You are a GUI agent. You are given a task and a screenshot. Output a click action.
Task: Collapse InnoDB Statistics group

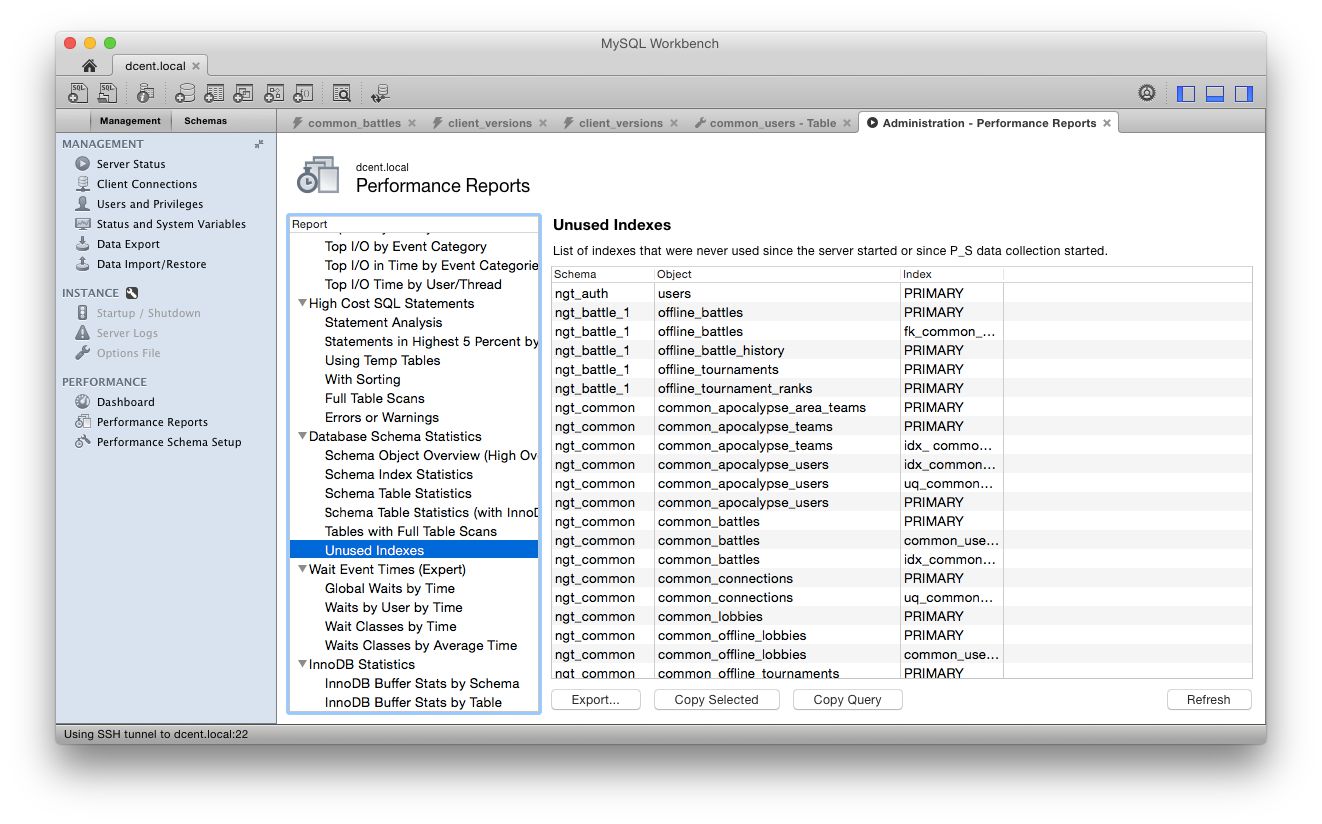click(x=302, y=664)
